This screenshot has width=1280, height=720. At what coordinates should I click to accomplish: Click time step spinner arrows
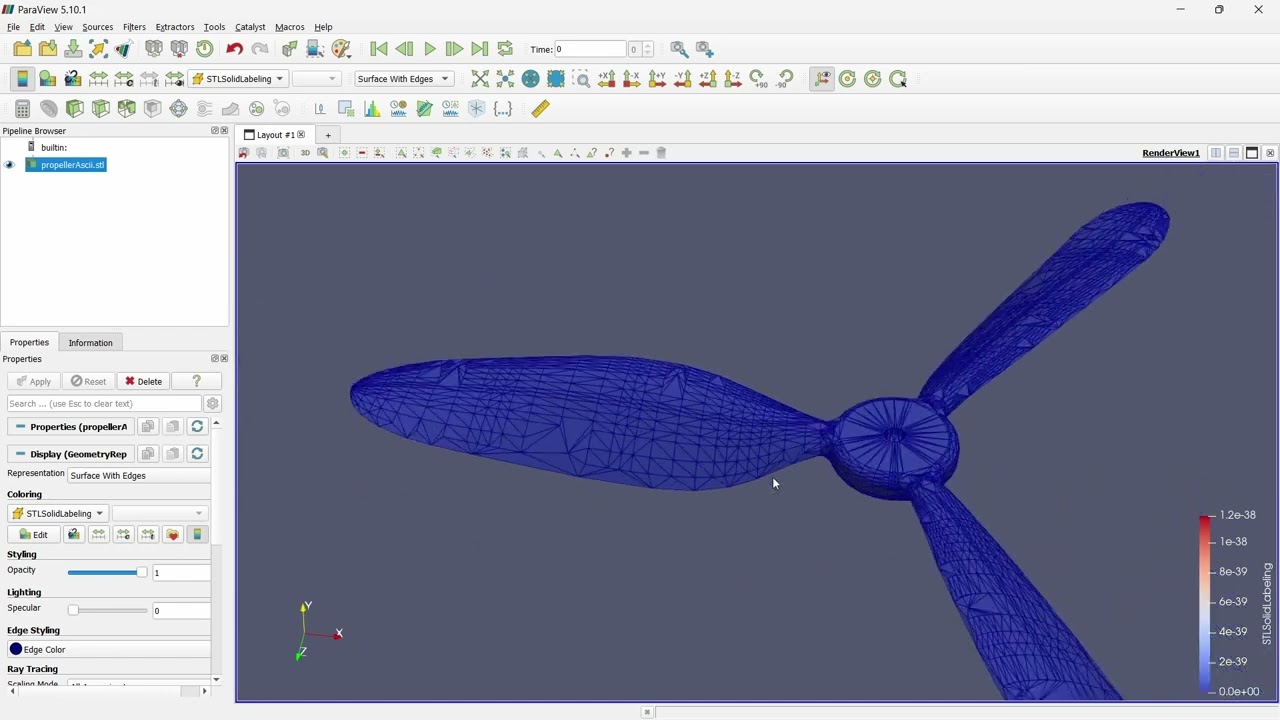pos(648,49)
